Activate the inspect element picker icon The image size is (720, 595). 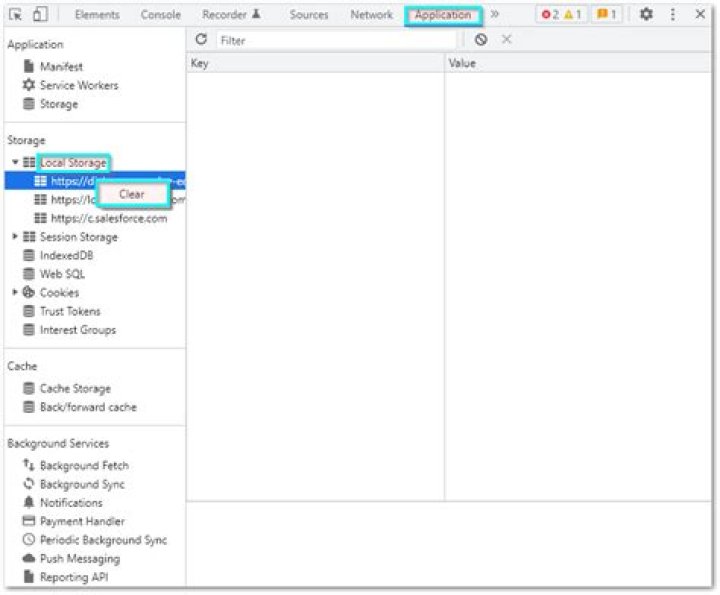(x=15, y=14)
